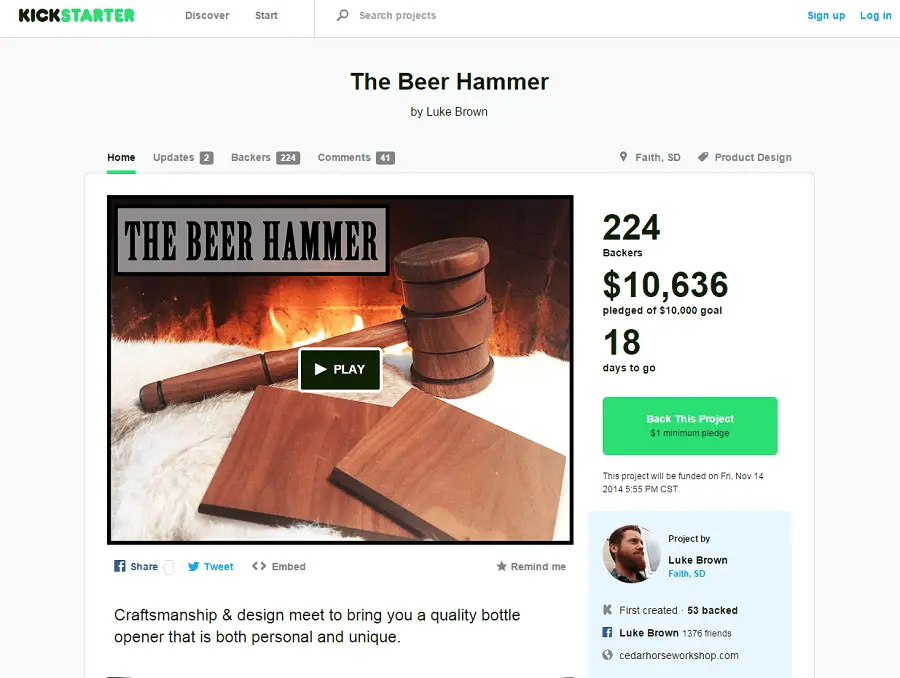Play the Beer Hammer video

click(340, 369)
